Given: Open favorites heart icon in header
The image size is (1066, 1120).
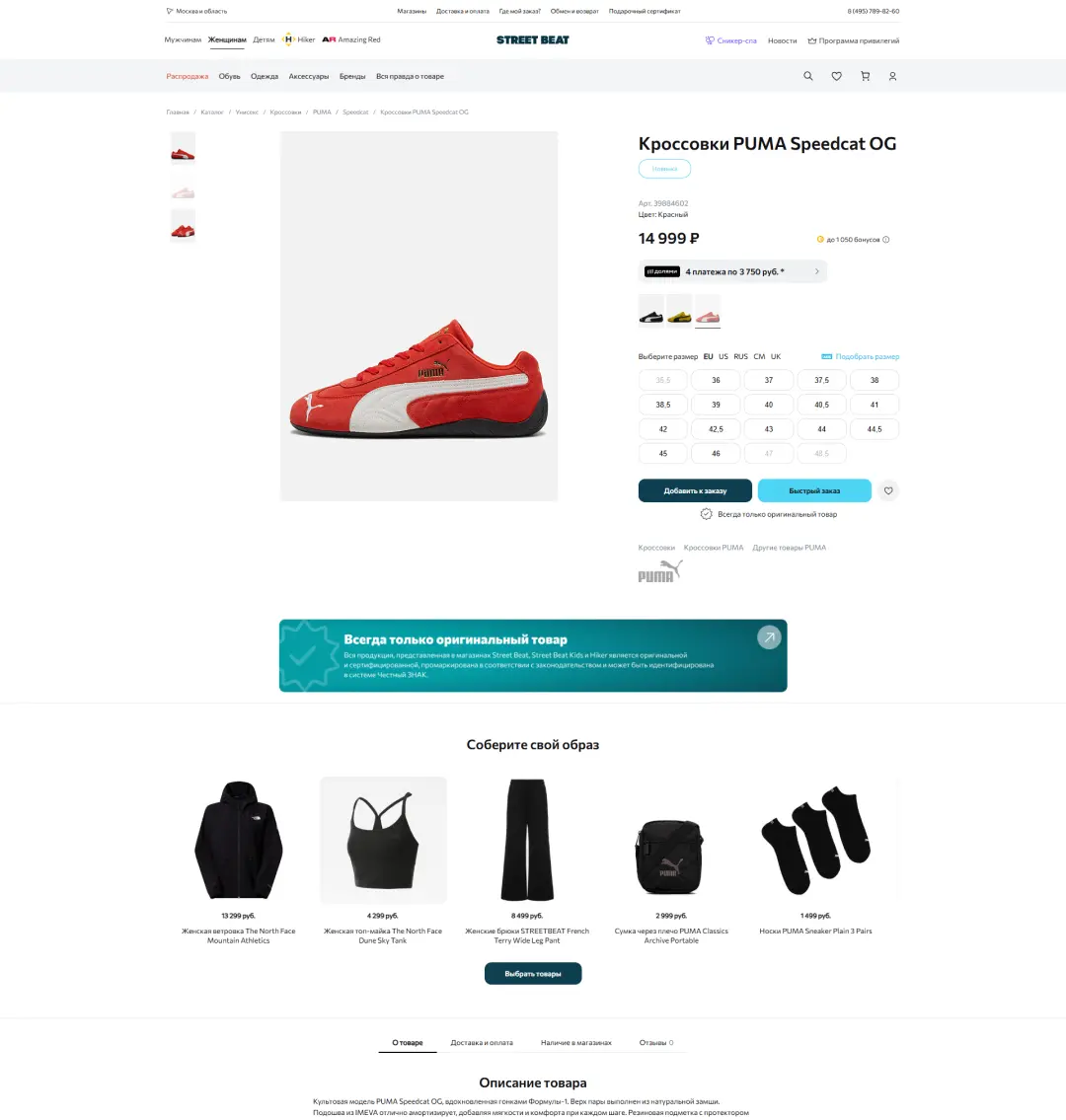Looking at the screenshot, I should pyautogui.click(x=837, y=76).
